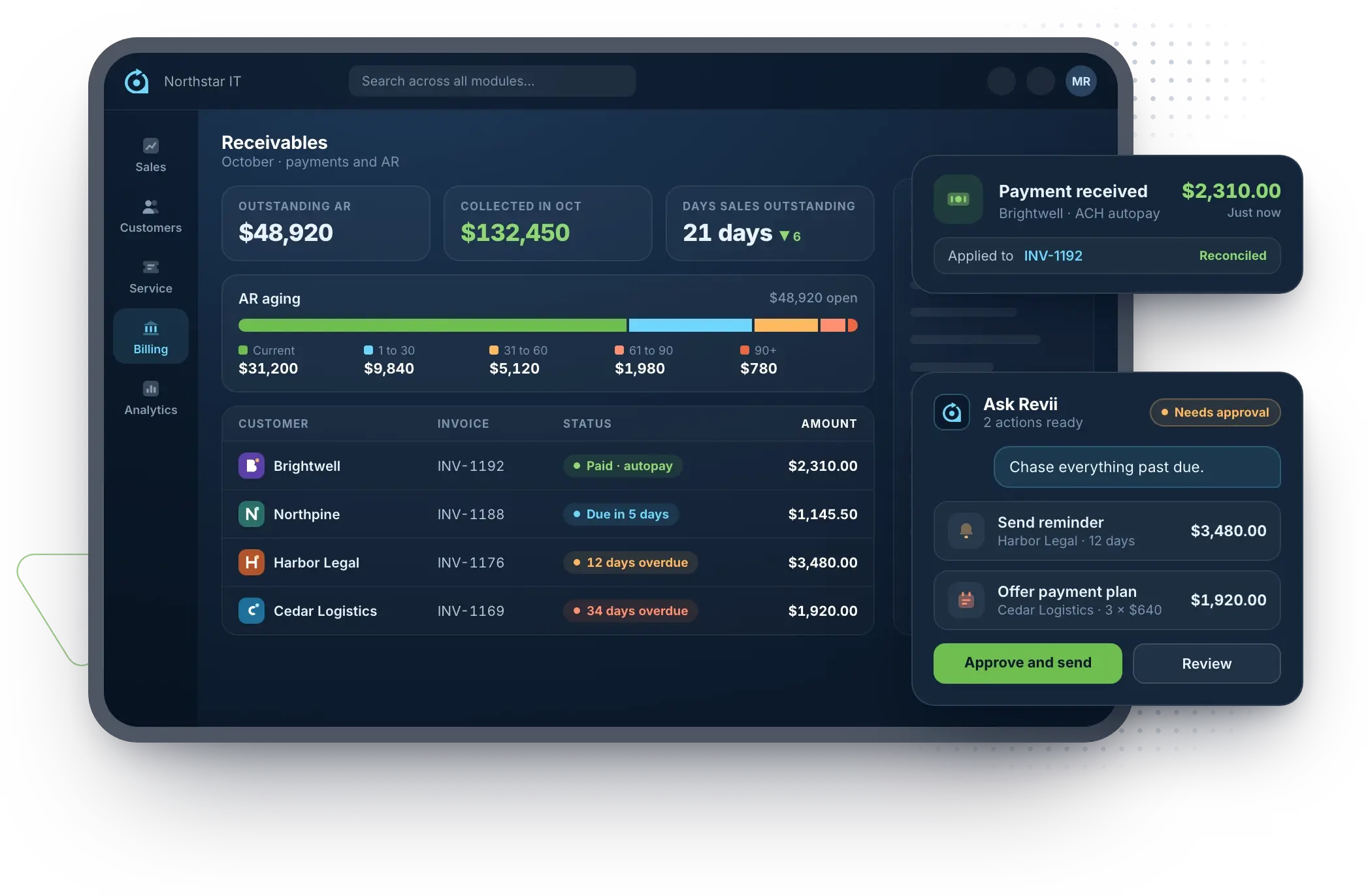Image resolution: width=1368 pixels, height=896 pixels.
Task: Click the Offer payment plan calendar icon
Action: (x=966, y=600)
